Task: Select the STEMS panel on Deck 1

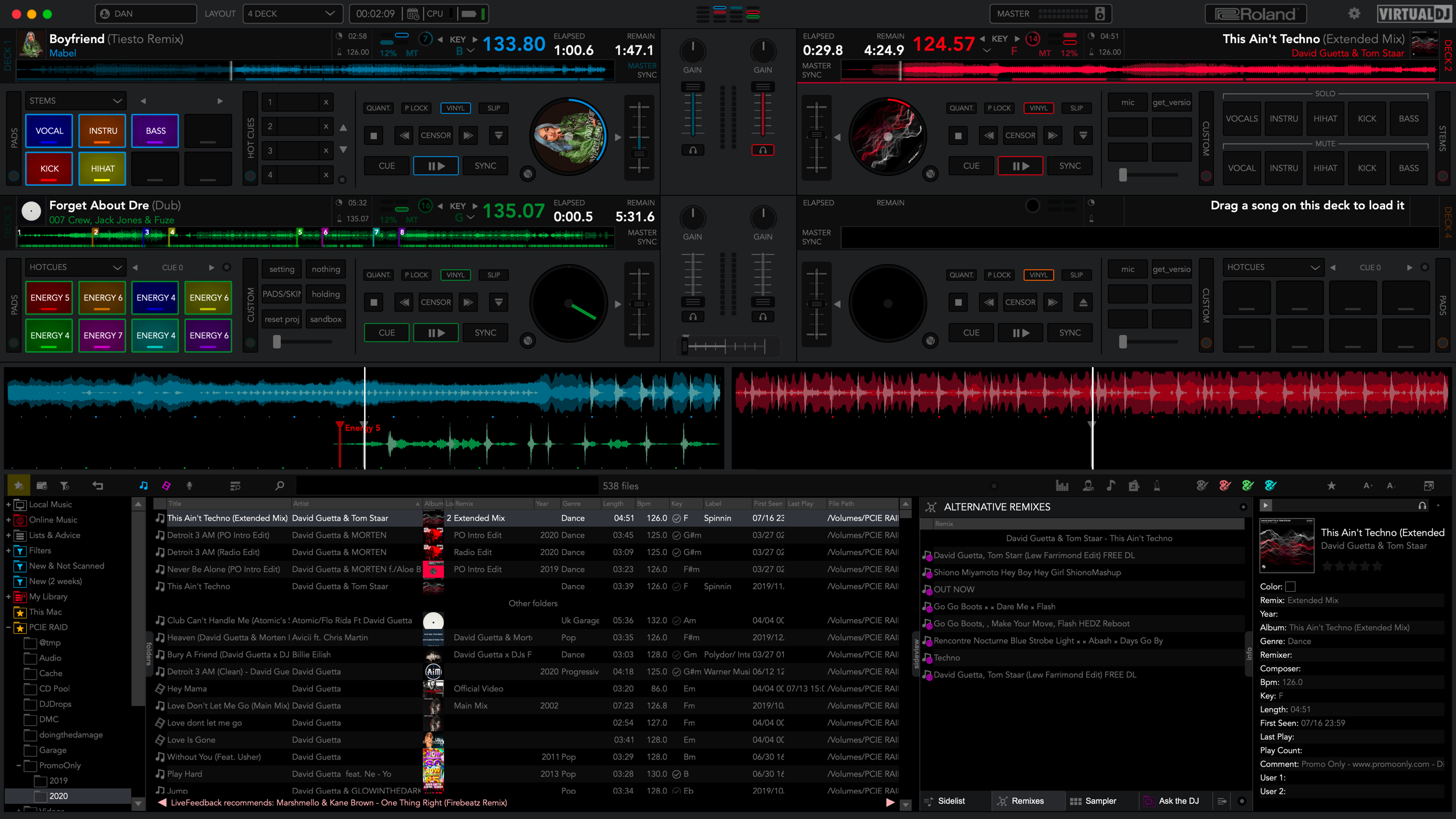Action: [75, 100]
